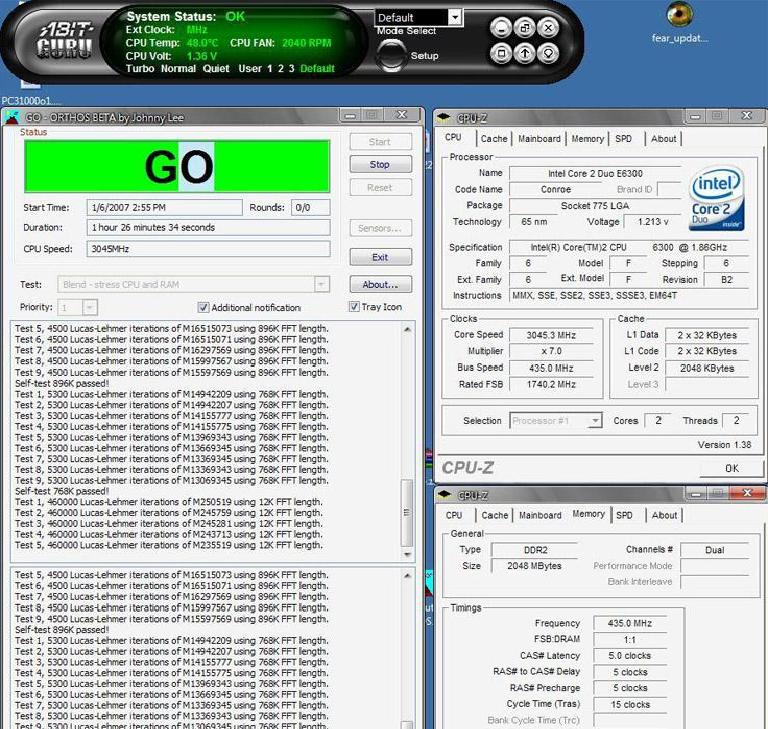Viewport: 768px width, 729px height.
Task: Click the ORTHOS Stop button
Action: pyautogui.click(x=380, y=165)
